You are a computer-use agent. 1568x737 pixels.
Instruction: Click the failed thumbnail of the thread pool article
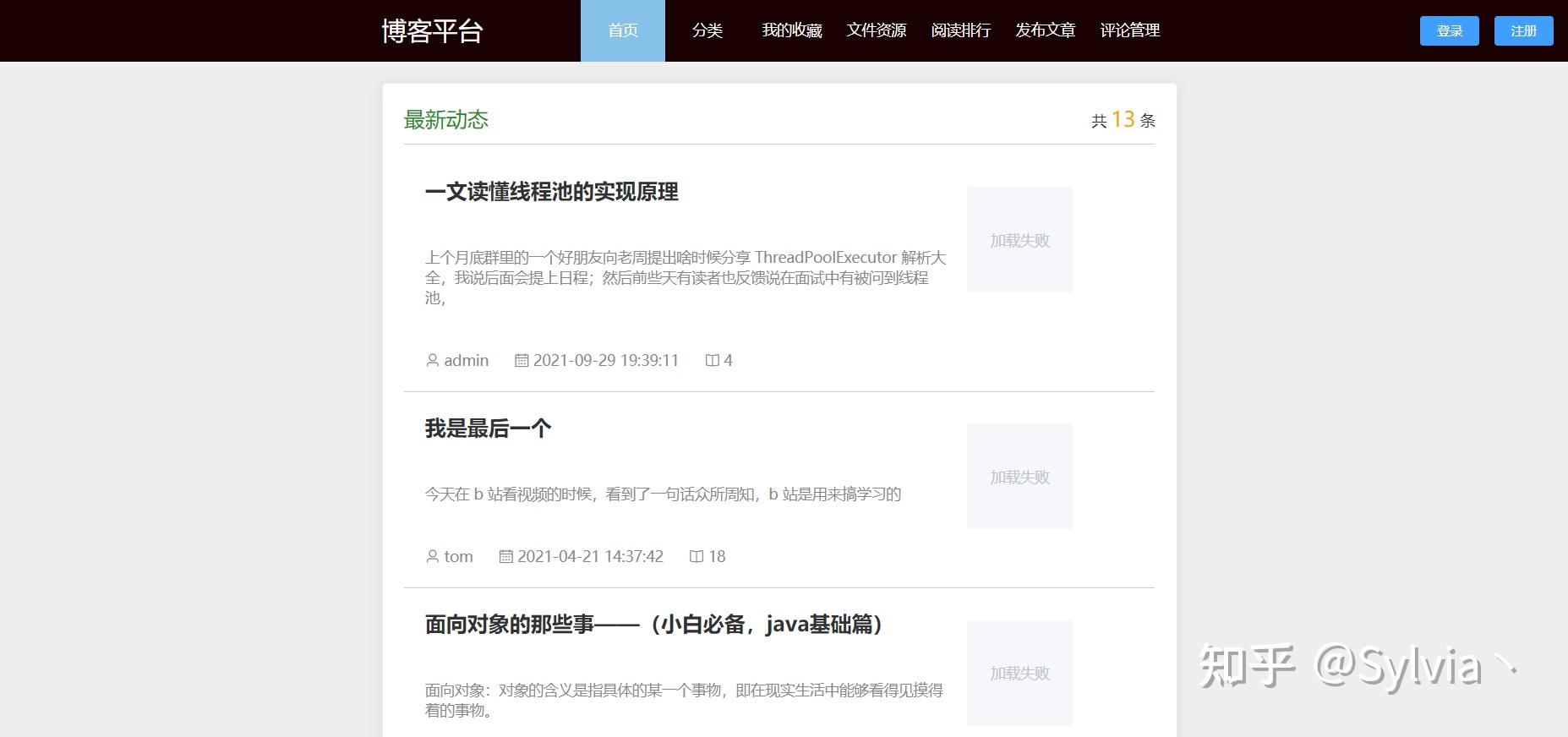tap(1019, 239)
